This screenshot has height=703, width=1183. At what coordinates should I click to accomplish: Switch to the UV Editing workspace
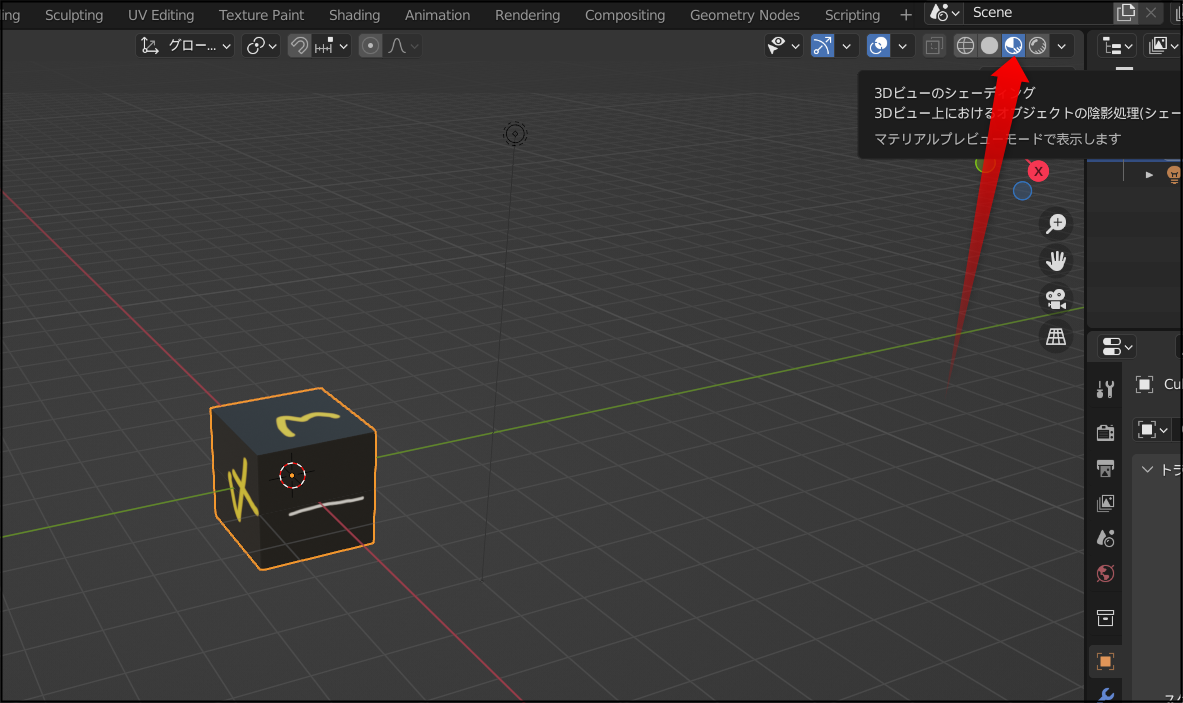tap(161, 15)
